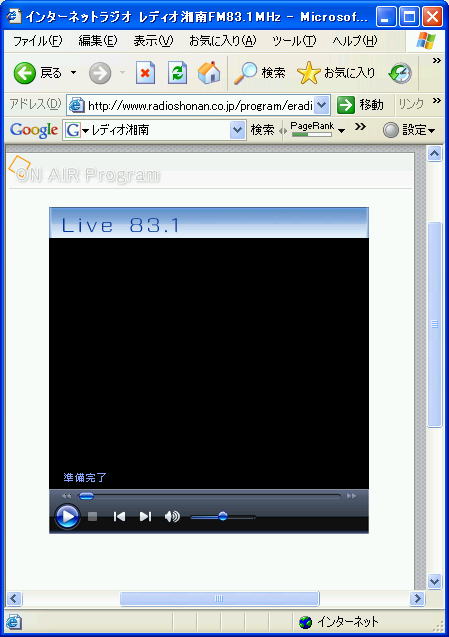449x637 pixels.
Task: Mute the player's speaker icon
Action: tap(172, 516)
